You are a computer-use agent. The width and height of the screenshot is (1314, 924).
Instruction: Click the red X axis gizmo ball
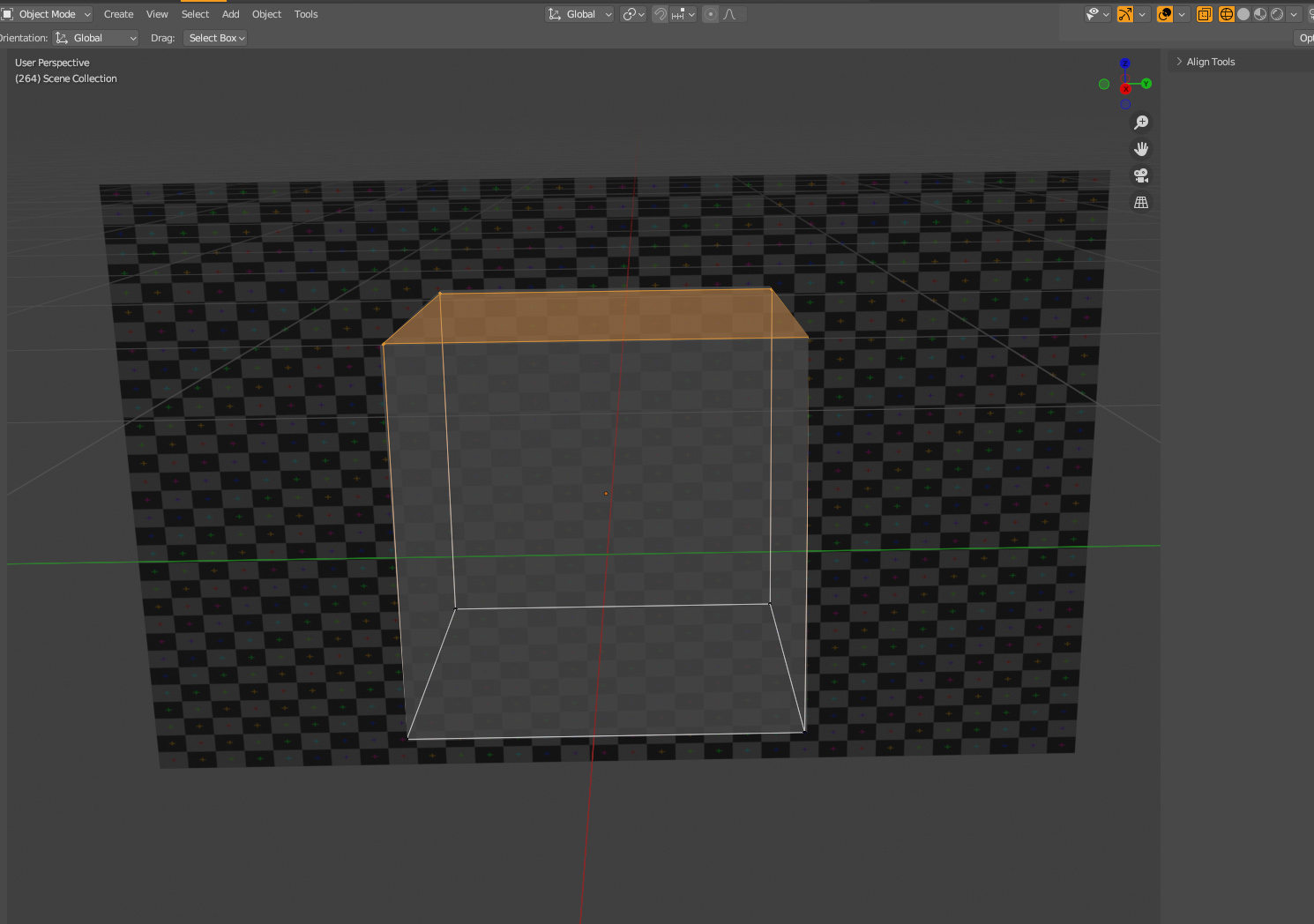(1125, 89)
